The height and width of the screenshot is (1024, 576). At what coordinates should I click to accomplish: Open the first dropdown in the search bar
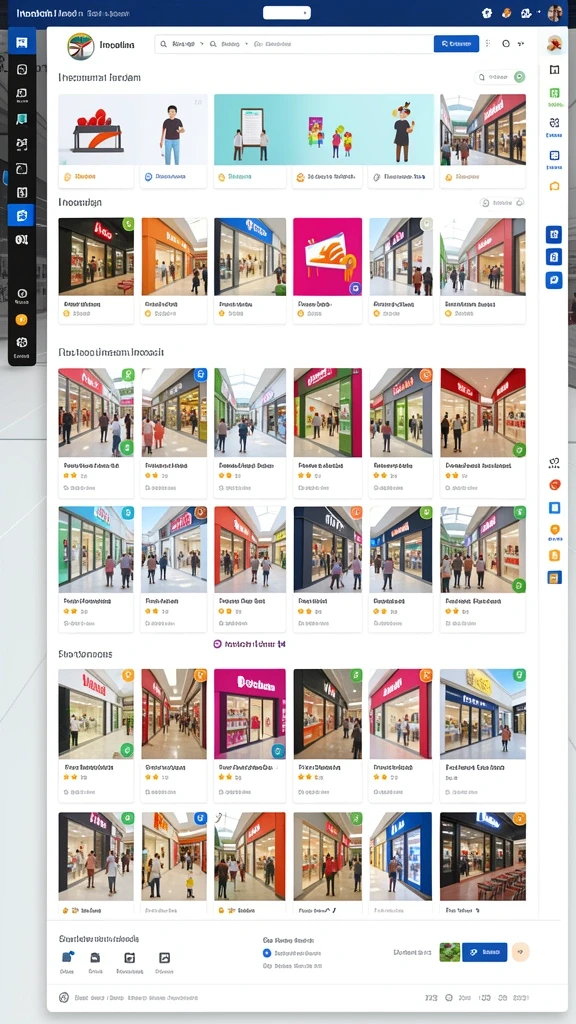tap(185, 44)
